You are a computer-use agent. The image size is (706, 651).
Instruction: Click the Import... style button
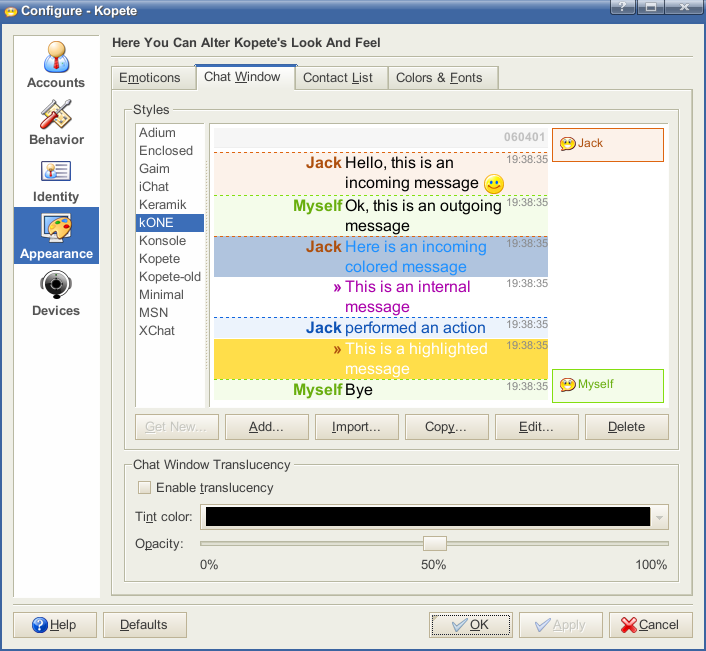coord(357,427)
